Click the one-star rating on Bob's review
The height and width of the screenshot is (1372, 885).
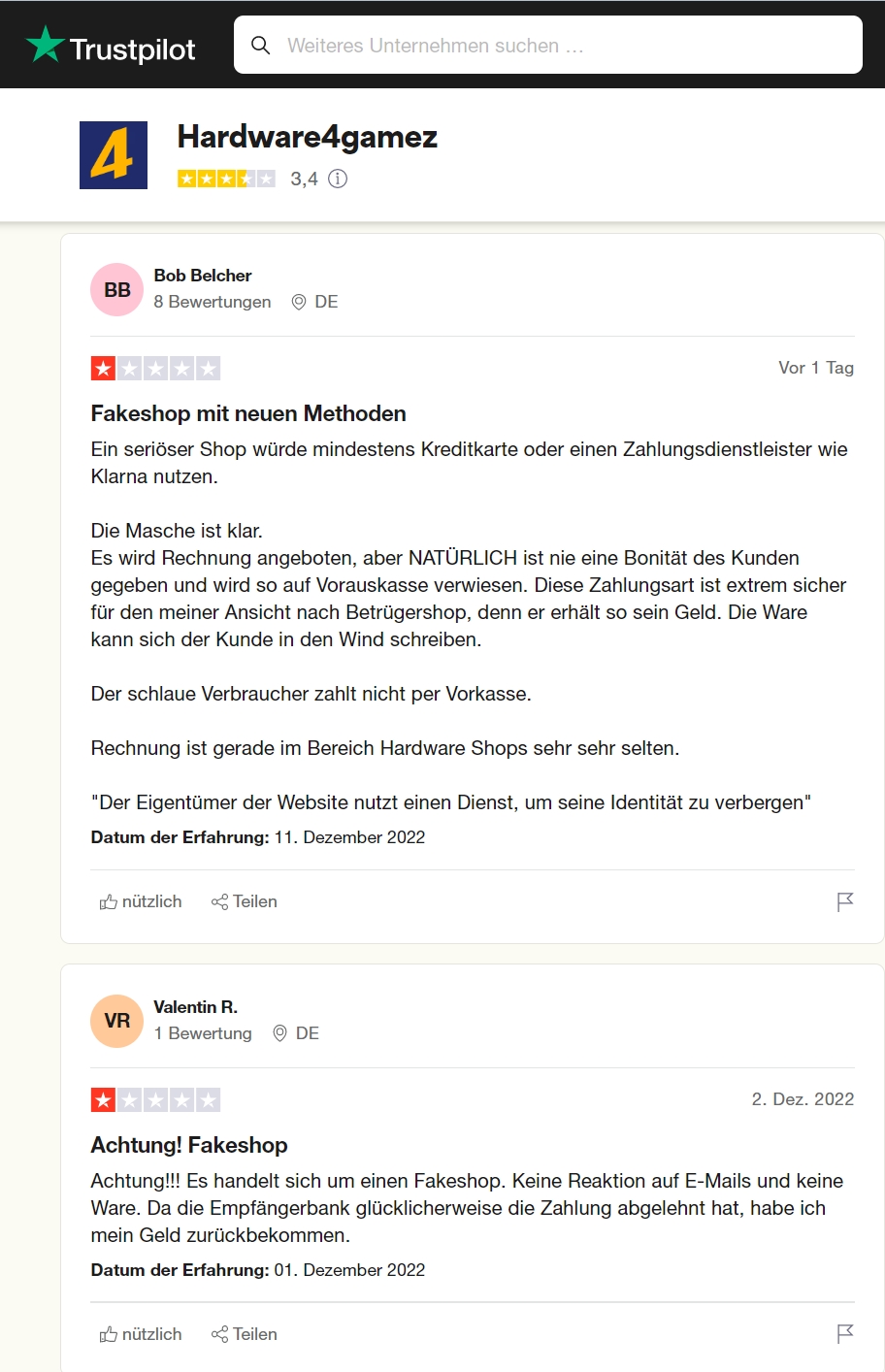tap(155, 369)
